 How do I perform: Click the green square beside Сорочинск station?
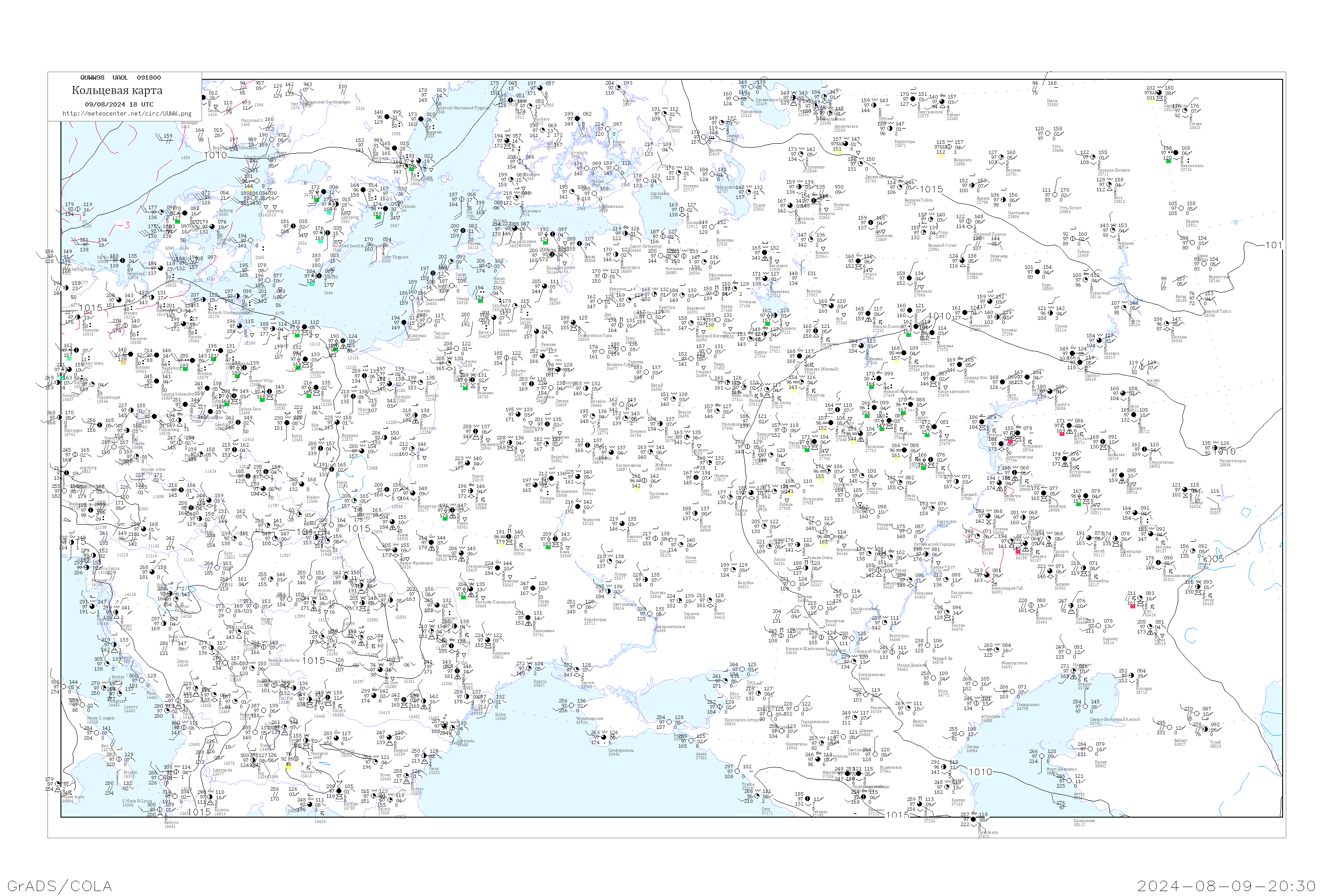tap(1078, 504)
